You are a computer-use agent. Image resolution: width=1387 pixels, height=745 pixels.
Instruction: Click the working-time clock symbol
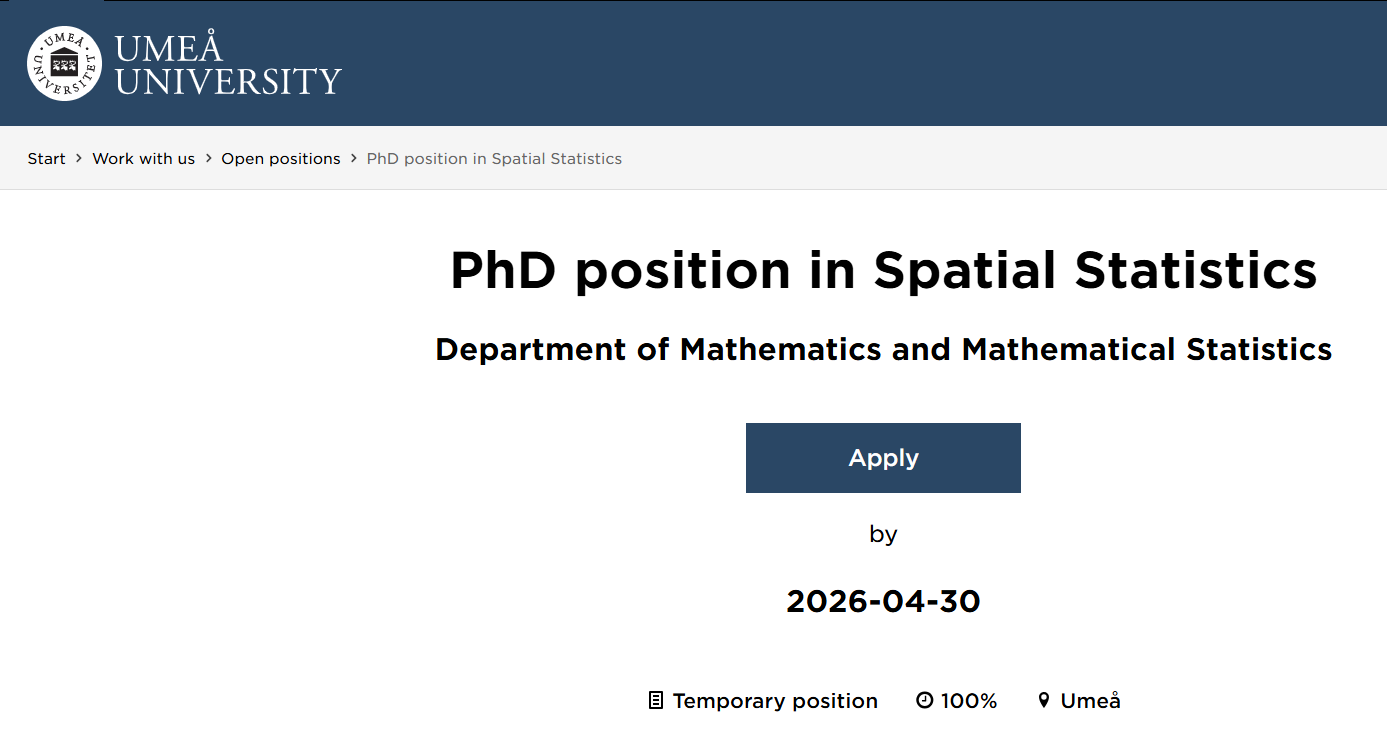[924, 700]
